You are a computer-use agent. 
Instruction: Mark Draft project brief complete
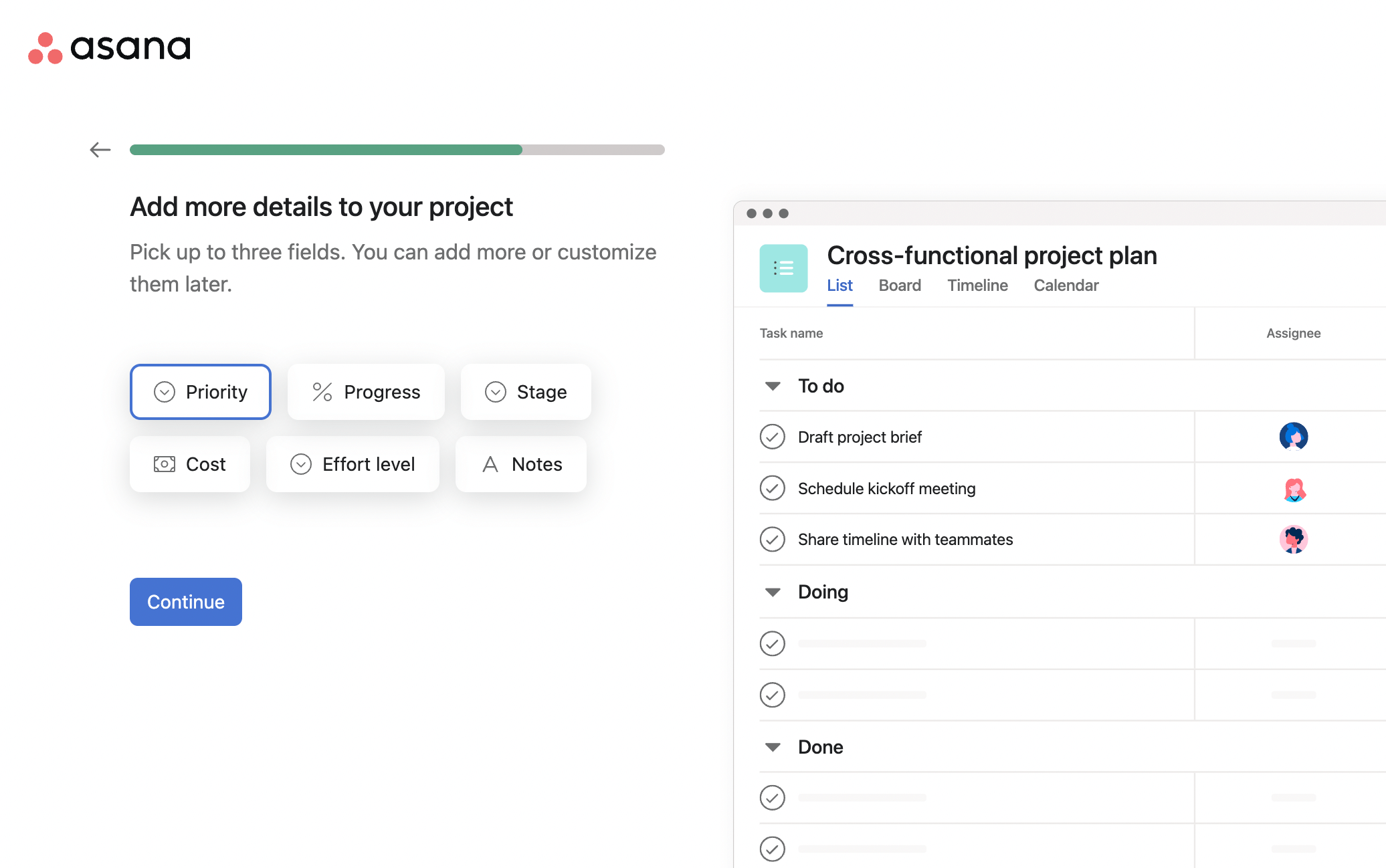pyautogui.click(x=772, y=437)
